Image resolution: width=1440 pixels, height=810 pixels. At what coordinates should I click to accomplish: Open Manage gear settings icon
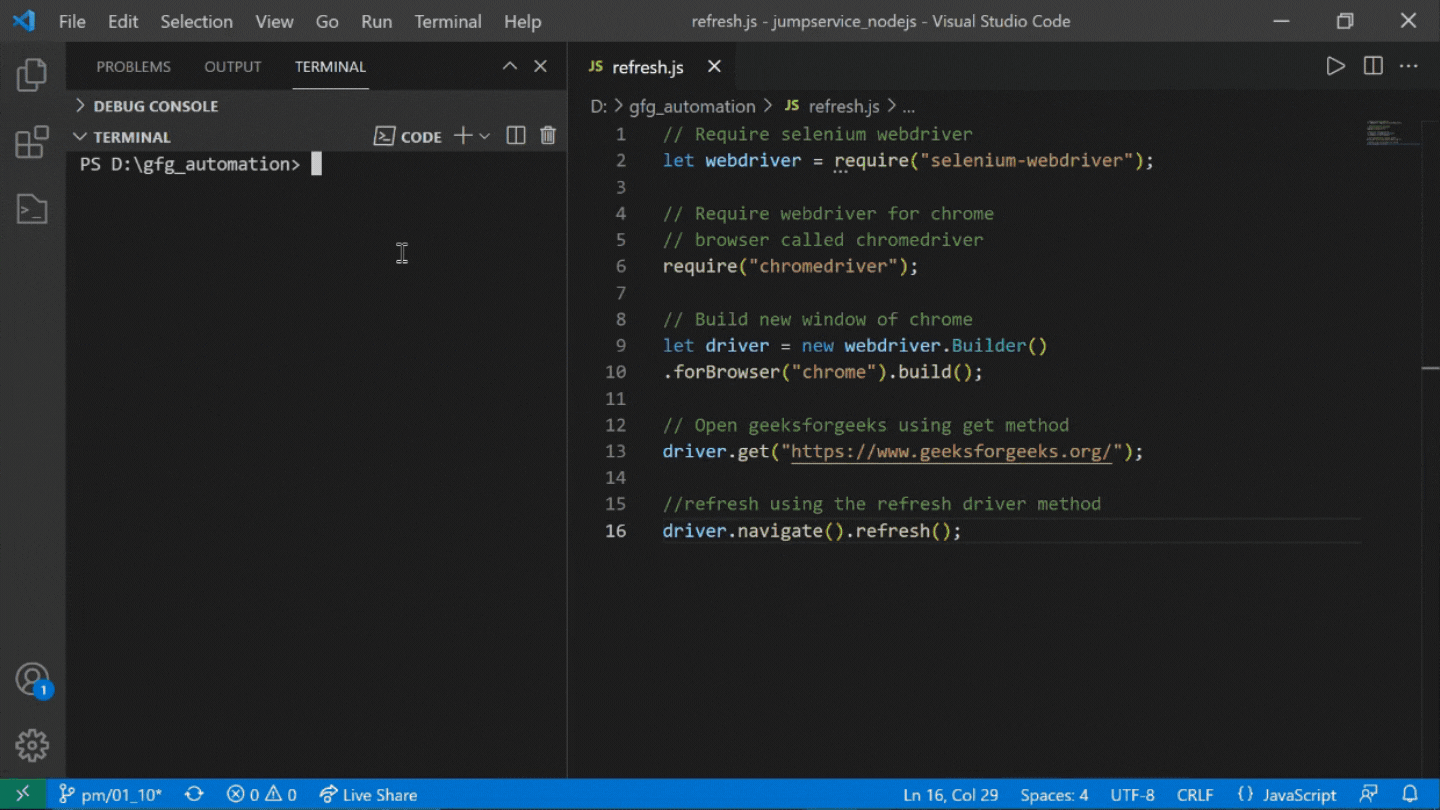[32, 745]
